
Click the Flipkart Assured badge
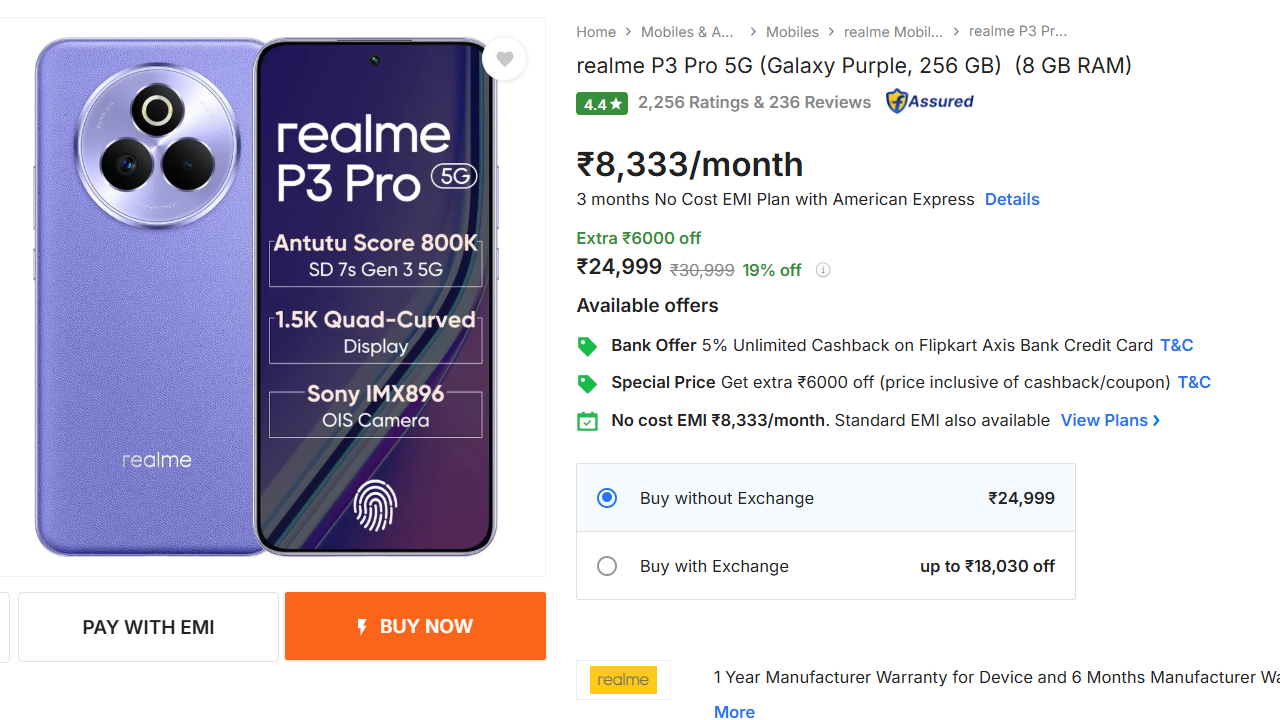[929, 101]
